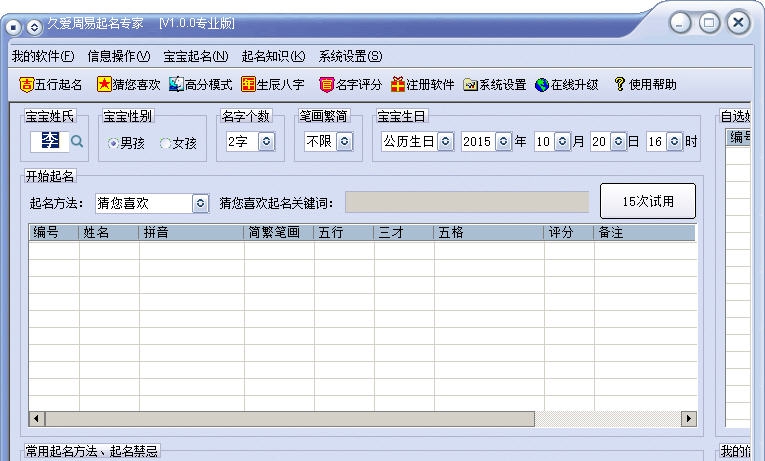Launch the 猜您喜欢 star tool
The width and height of the screenshot is (765, 461).
pyautogui.click(x=128, y=84)
